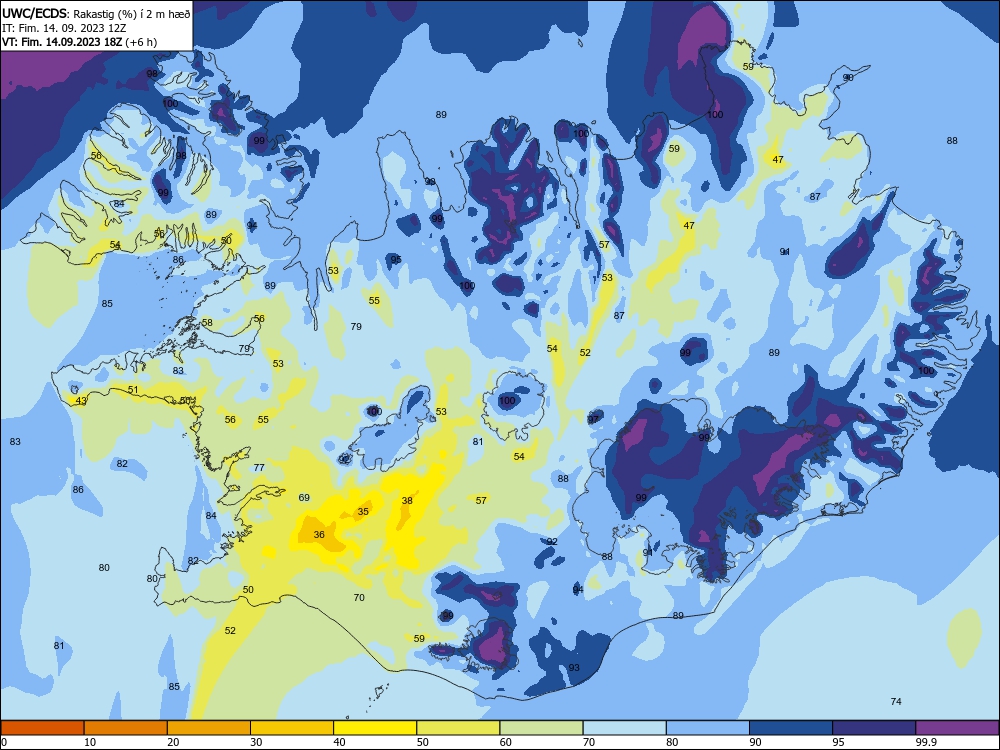Click the south-coast value 93

coord(574,668)
